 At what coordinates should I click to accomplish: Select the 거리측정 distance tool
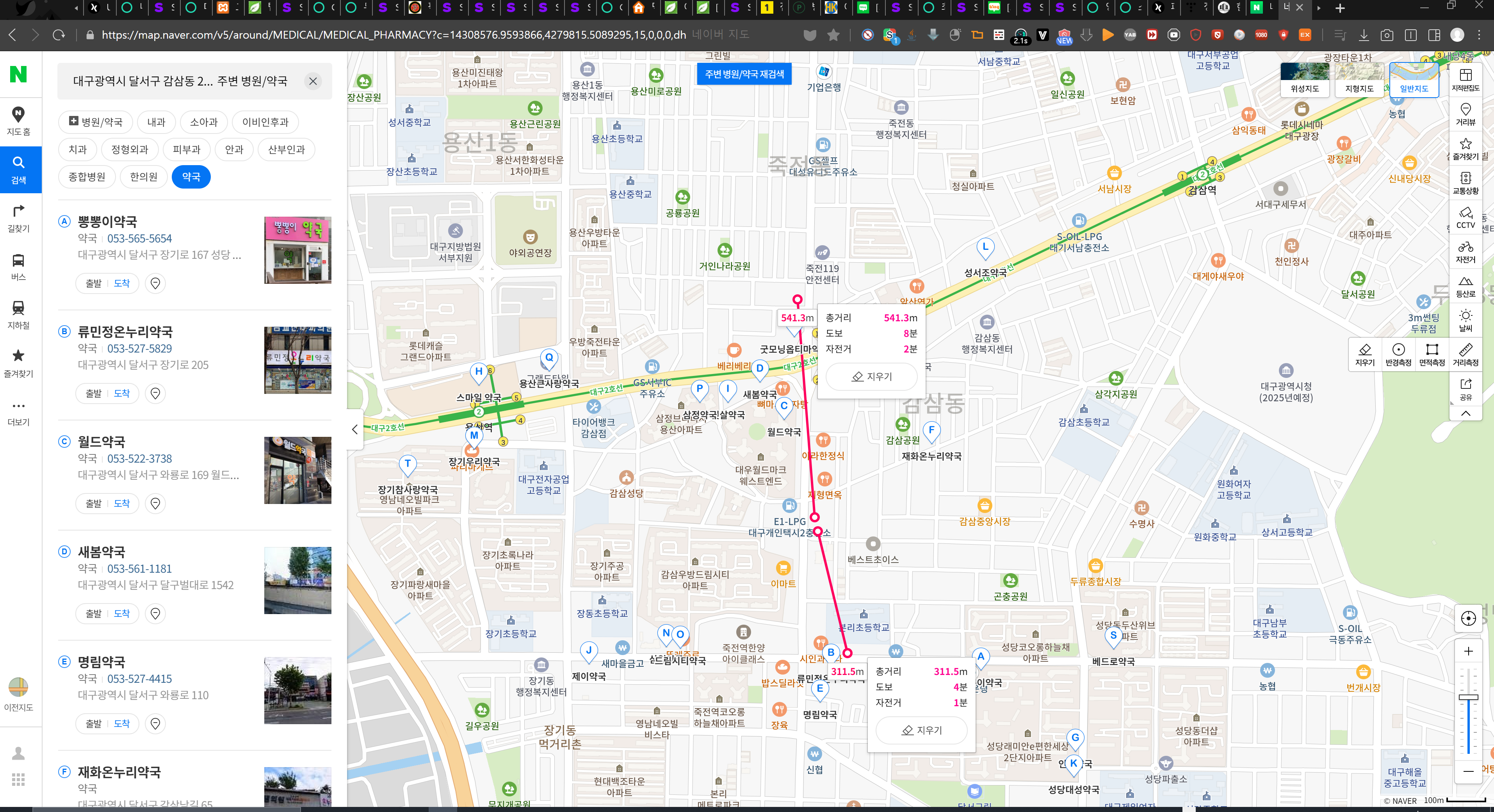click(x=1466, y=355)
